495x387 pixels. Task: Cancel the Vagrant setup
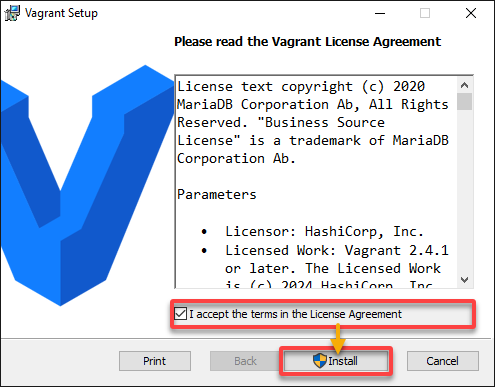[443, 361]
